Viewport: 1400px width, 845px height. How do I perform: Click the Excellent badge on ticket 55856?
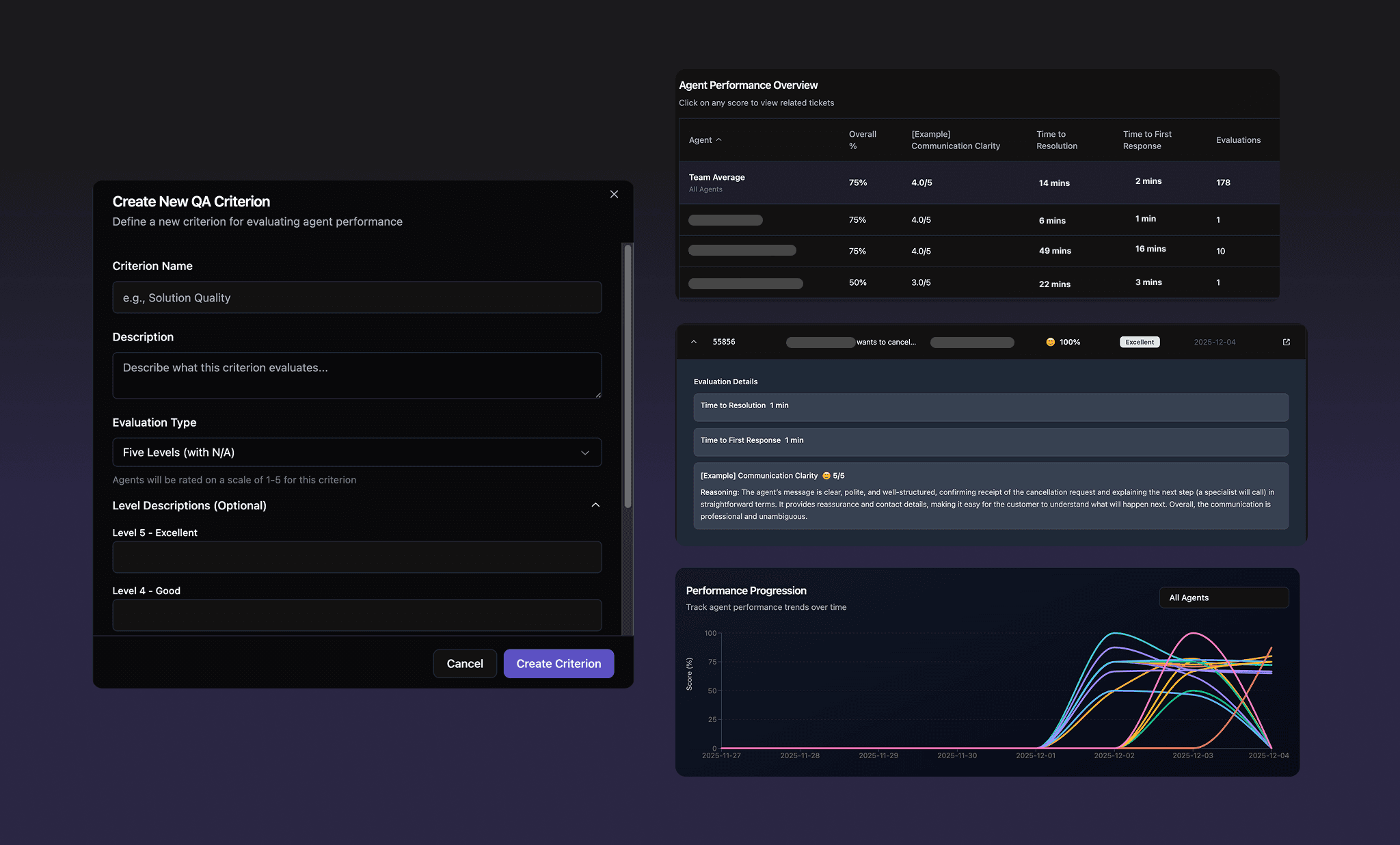[1139, 342]
